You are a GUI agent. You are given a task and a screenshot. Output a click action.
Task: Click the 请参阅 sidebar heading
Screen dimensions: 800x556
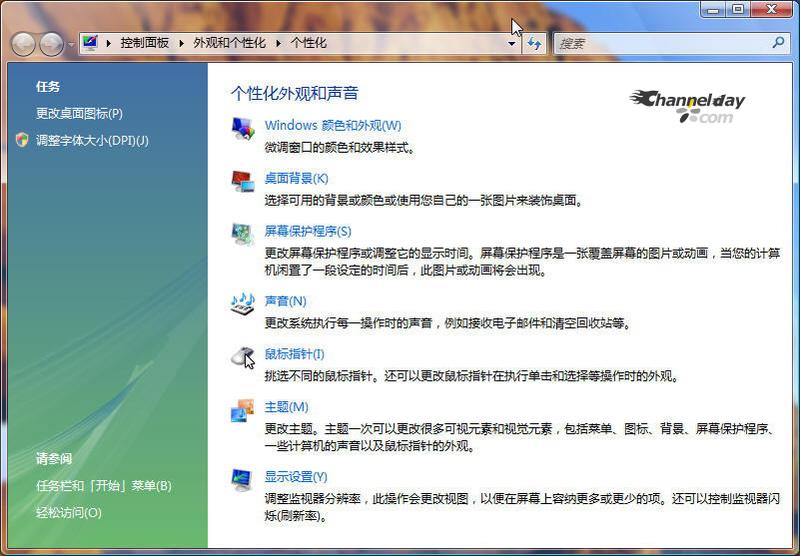click(x=54, y=459)
